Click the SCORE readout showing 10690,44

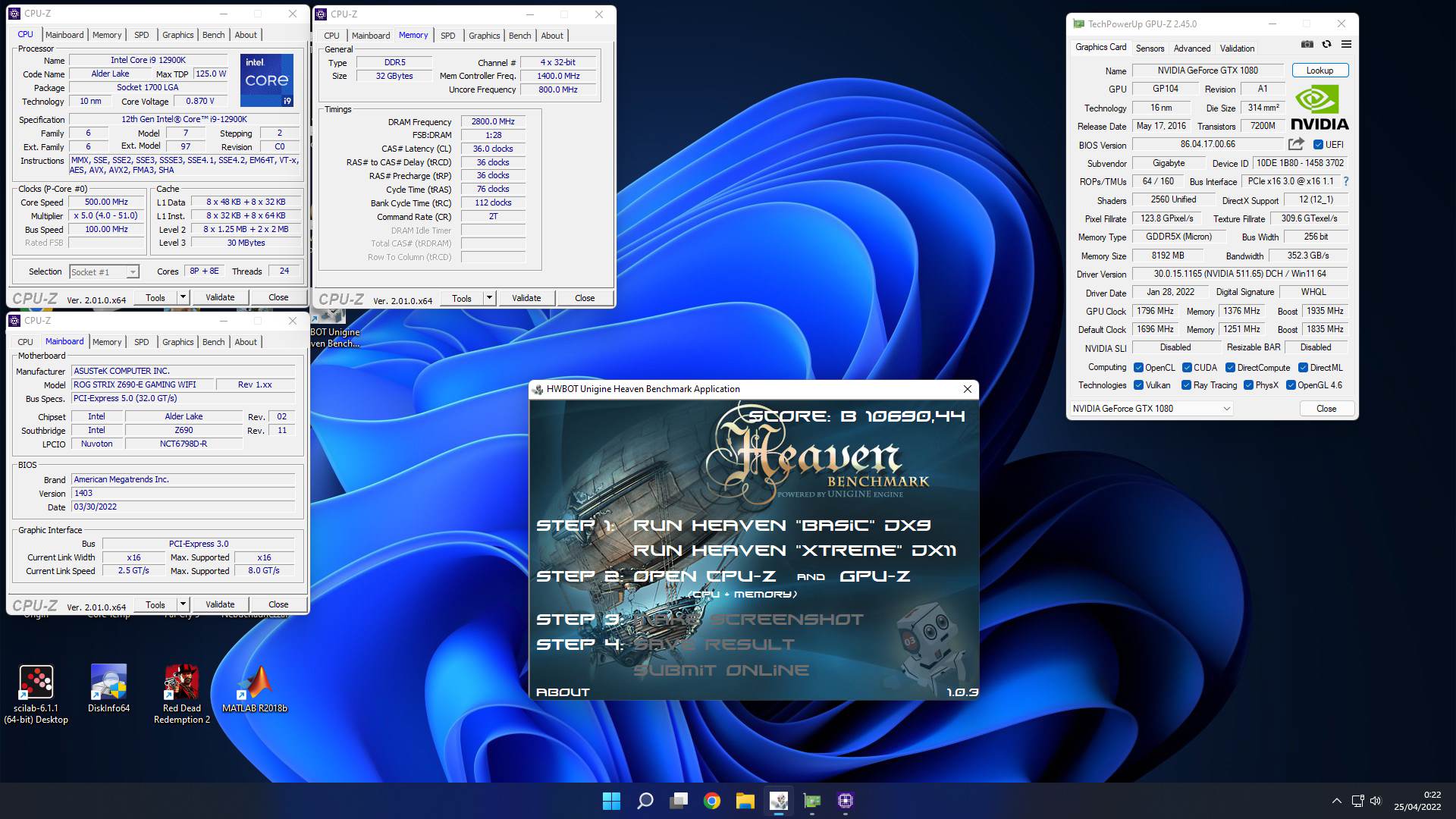pos(857,416)
